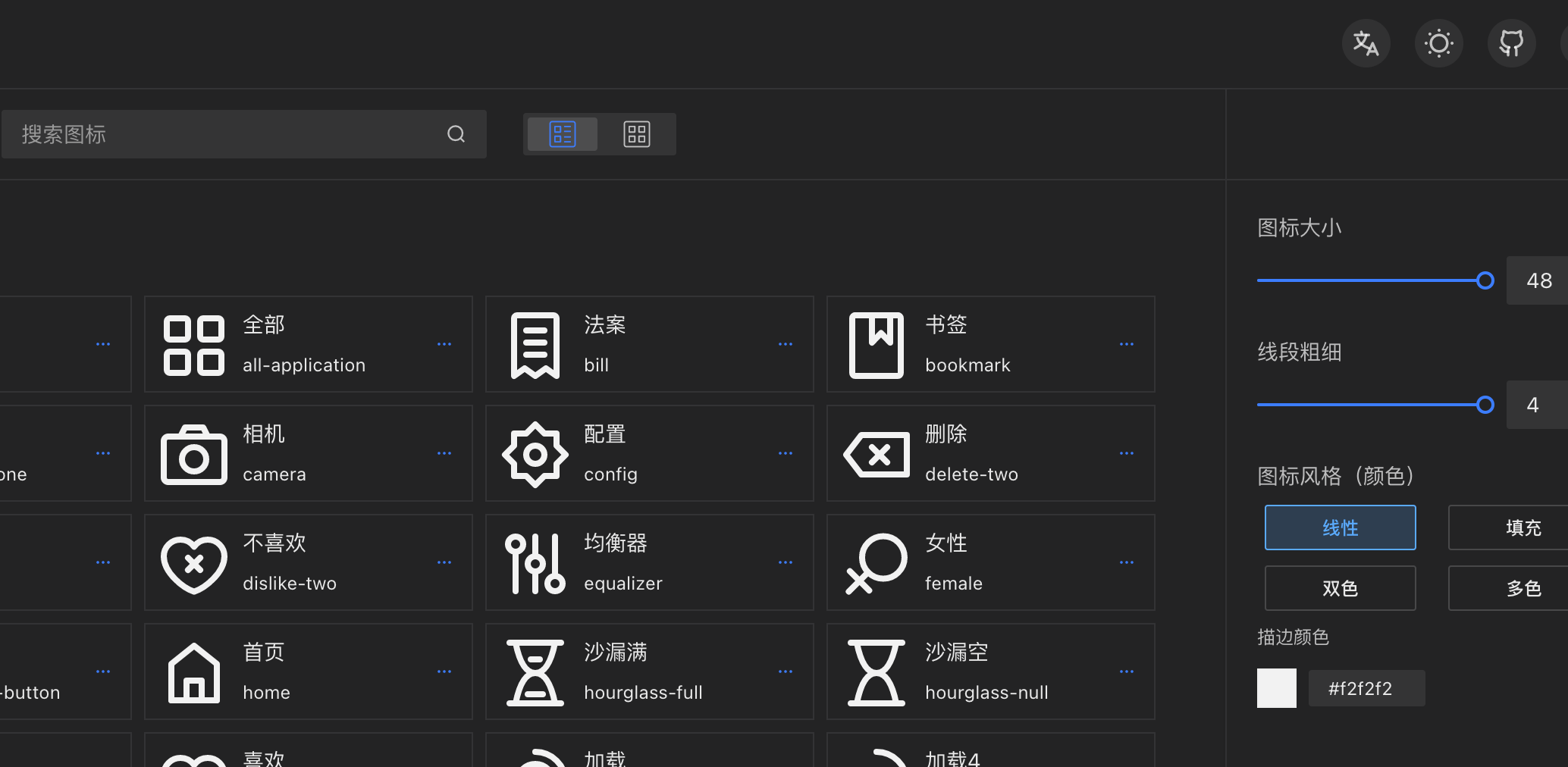Image resolution: width=1568 pixels, height=767 pixels.
Task: Click the 图标大小 size slider handle
Action: [x=1485, y=280]
